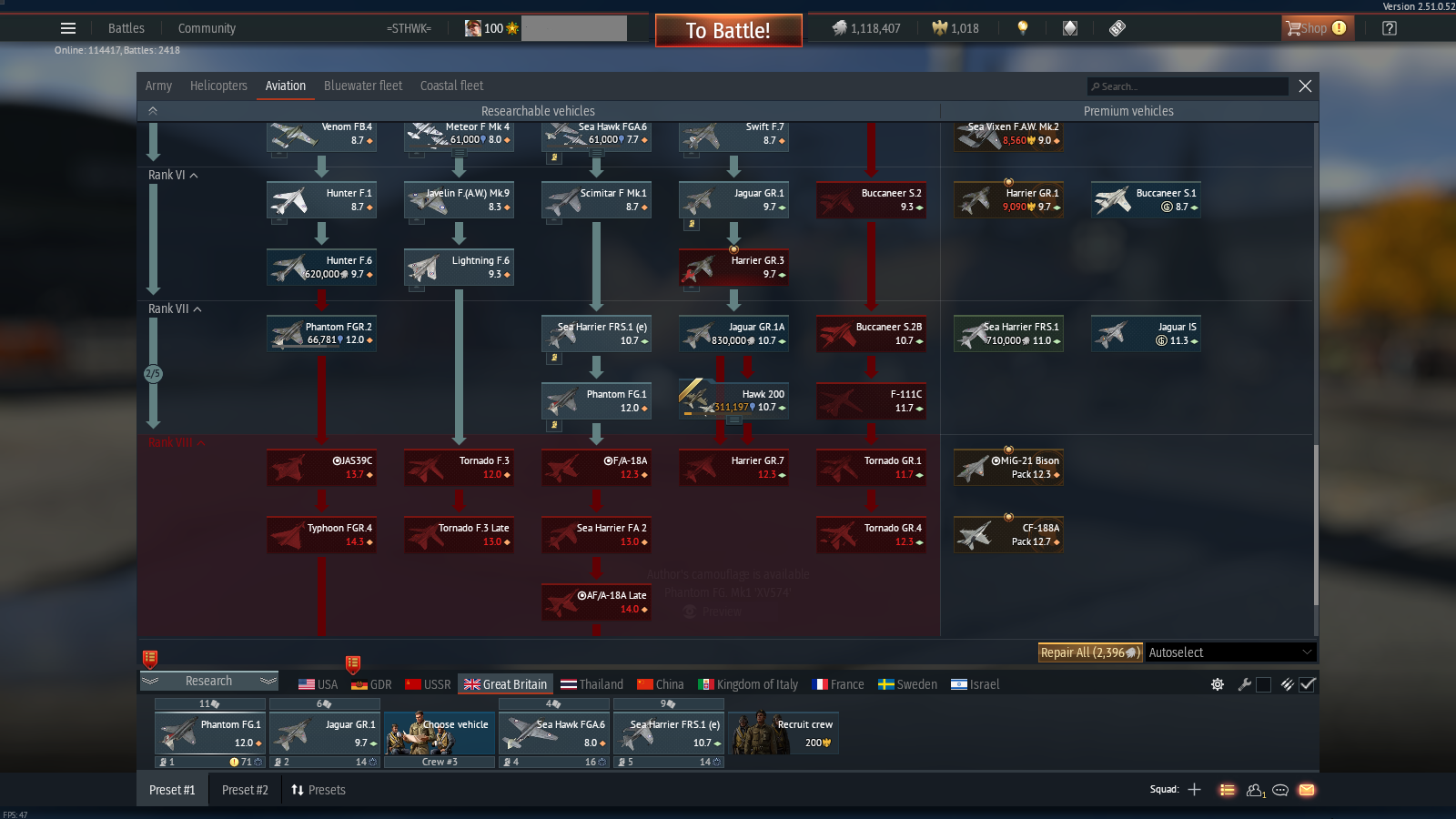Open the hamburger main menu
1456x819 pixels.
click(x=68, y=28)
